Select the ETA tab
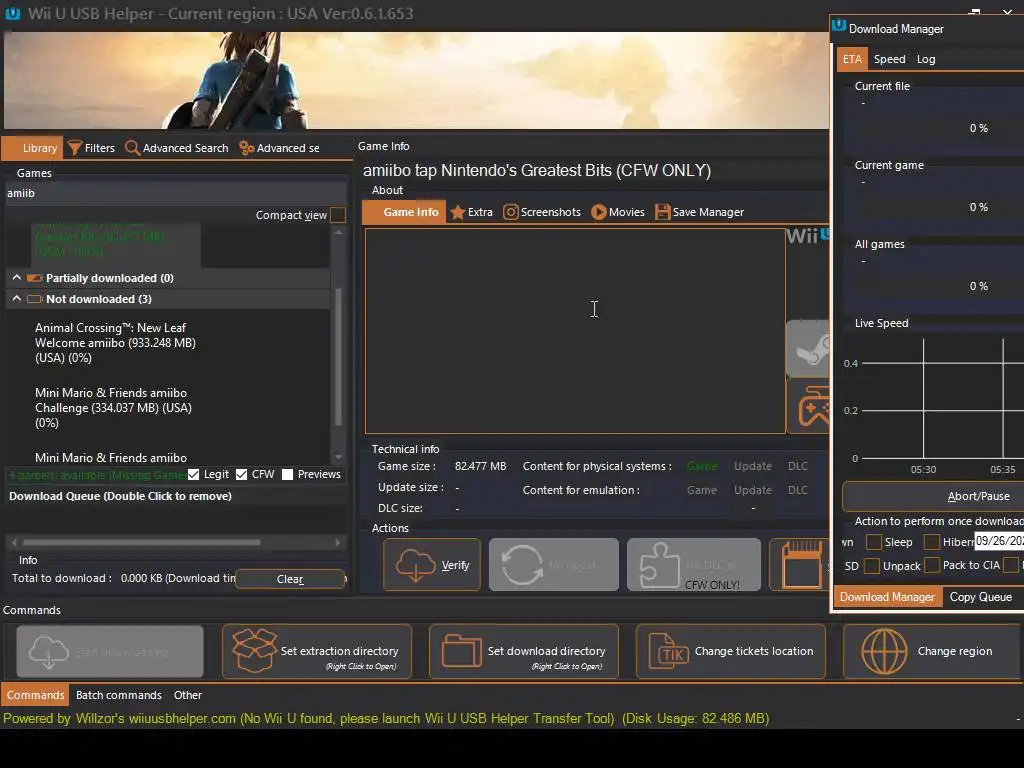 pos(852,59)
